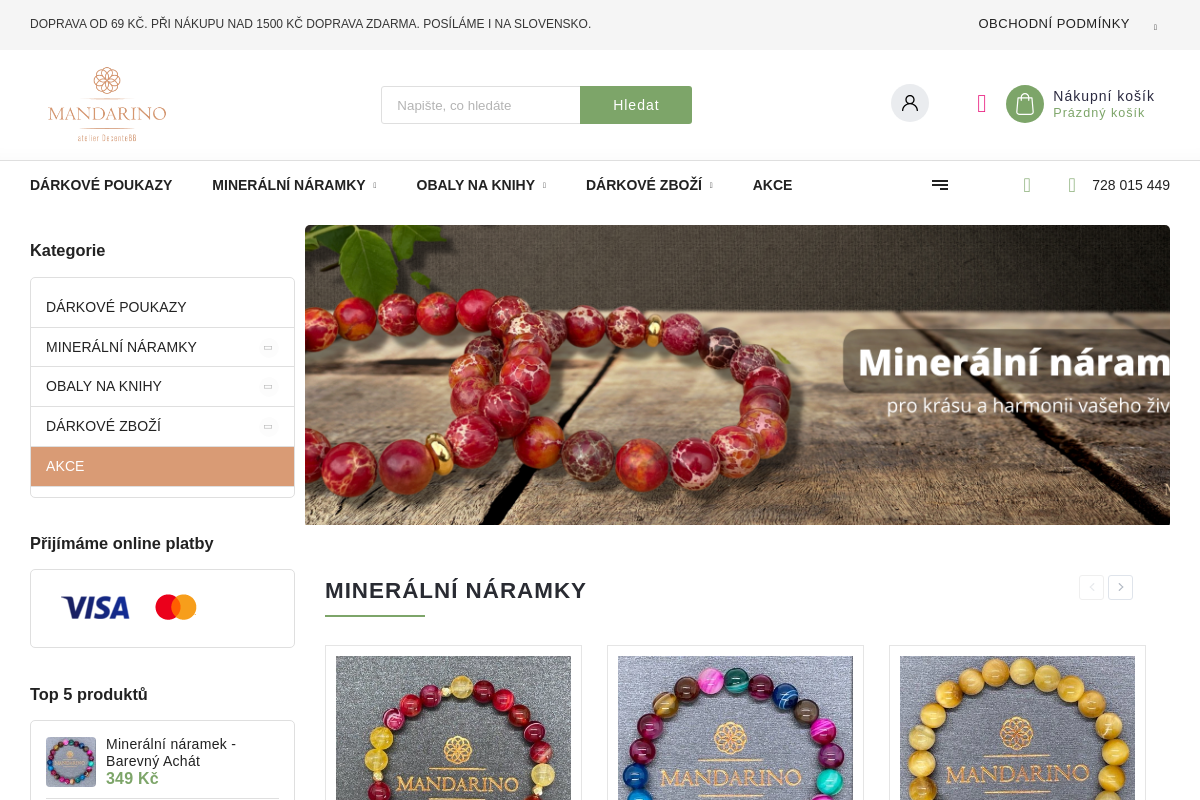Focus the search input field
This screenshot has height=800, width=1200.
(481, 105)
